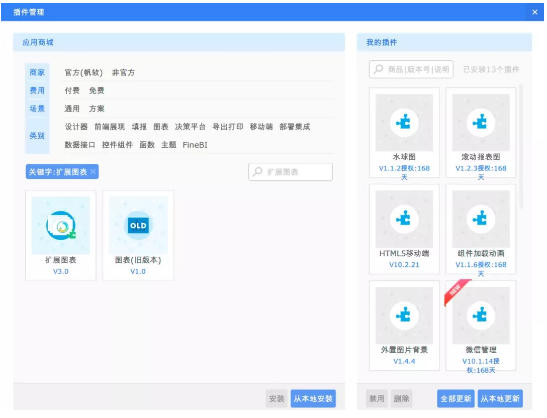Click the 我的插件 panel header

click(444, 42)
